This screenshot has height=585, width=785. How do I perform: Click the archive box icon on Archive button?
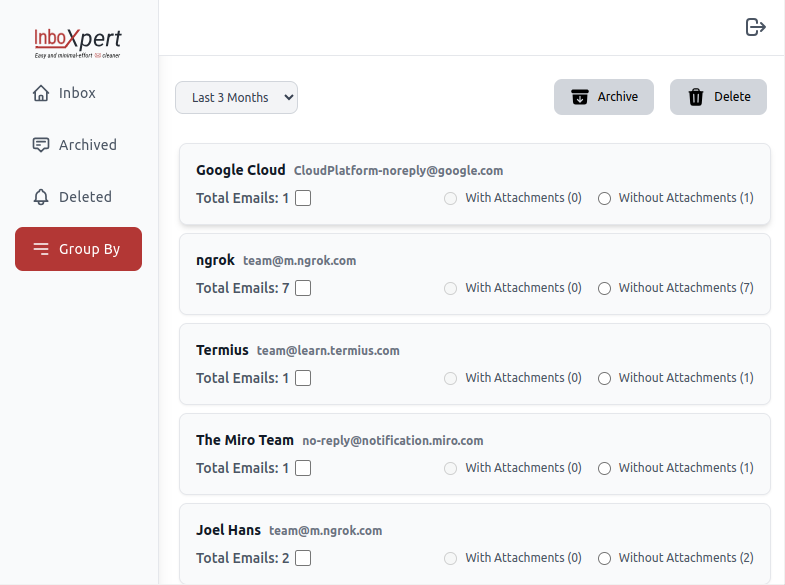point(580,97)
